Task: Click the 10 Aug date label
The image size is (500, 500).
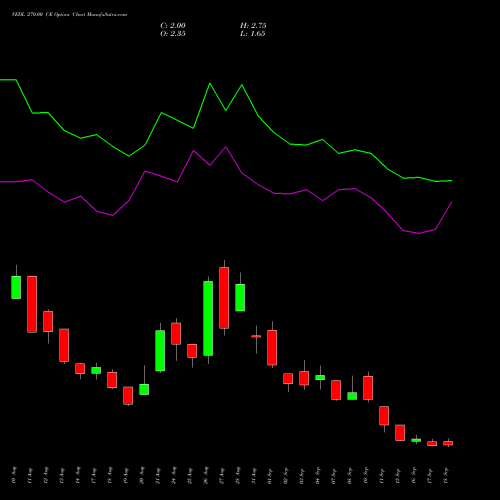Action: 14,475
